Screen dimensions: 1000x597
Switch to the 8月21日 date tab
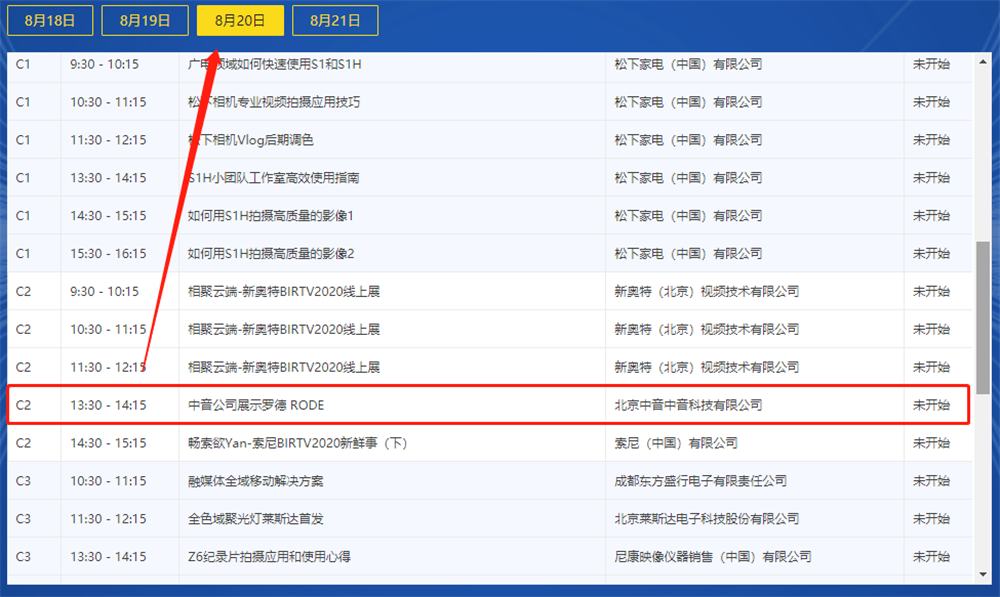point(335,20)
